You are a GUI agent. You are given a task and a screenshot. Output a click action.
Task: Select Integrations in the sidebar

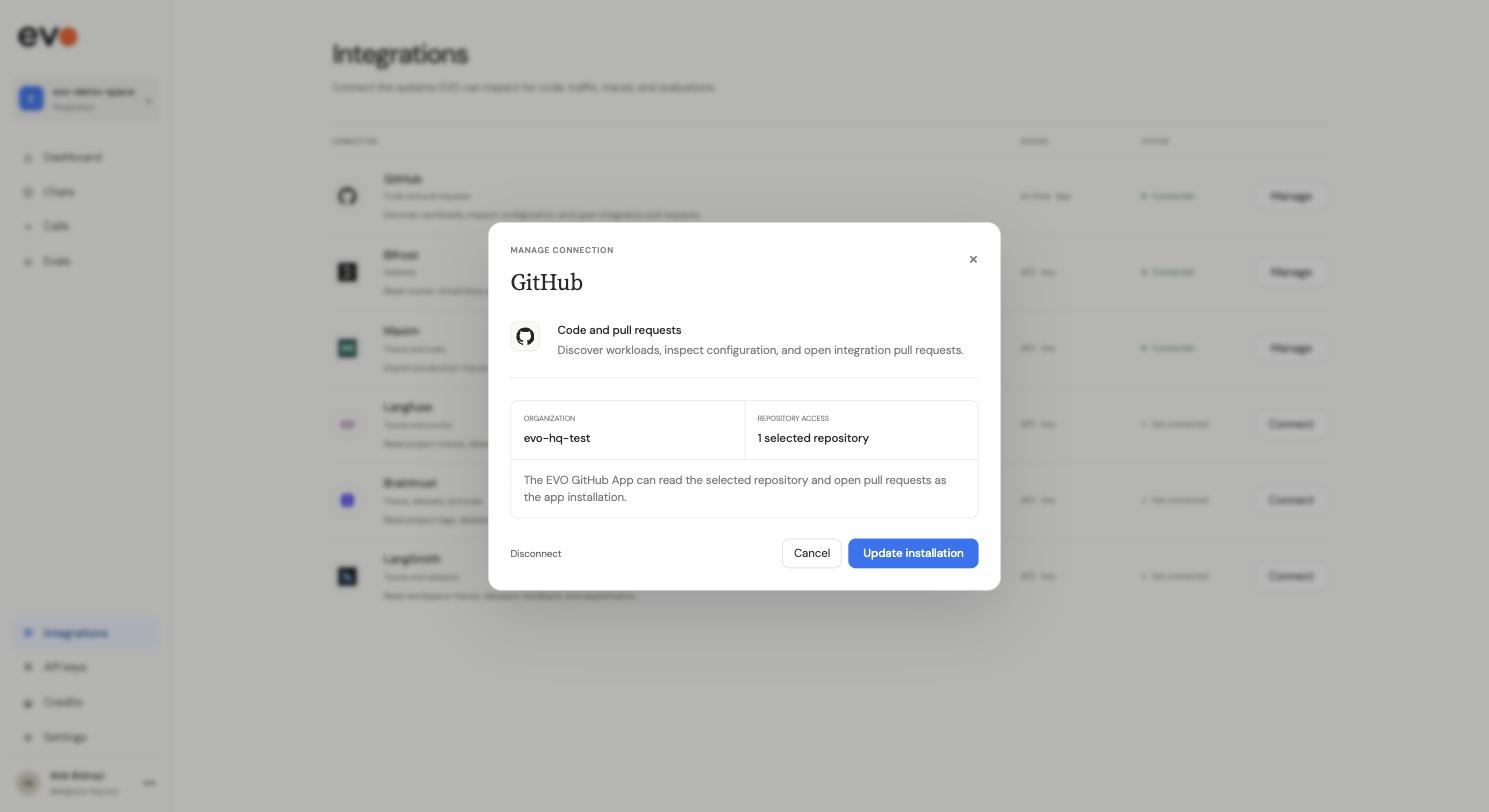click(86, 633)
